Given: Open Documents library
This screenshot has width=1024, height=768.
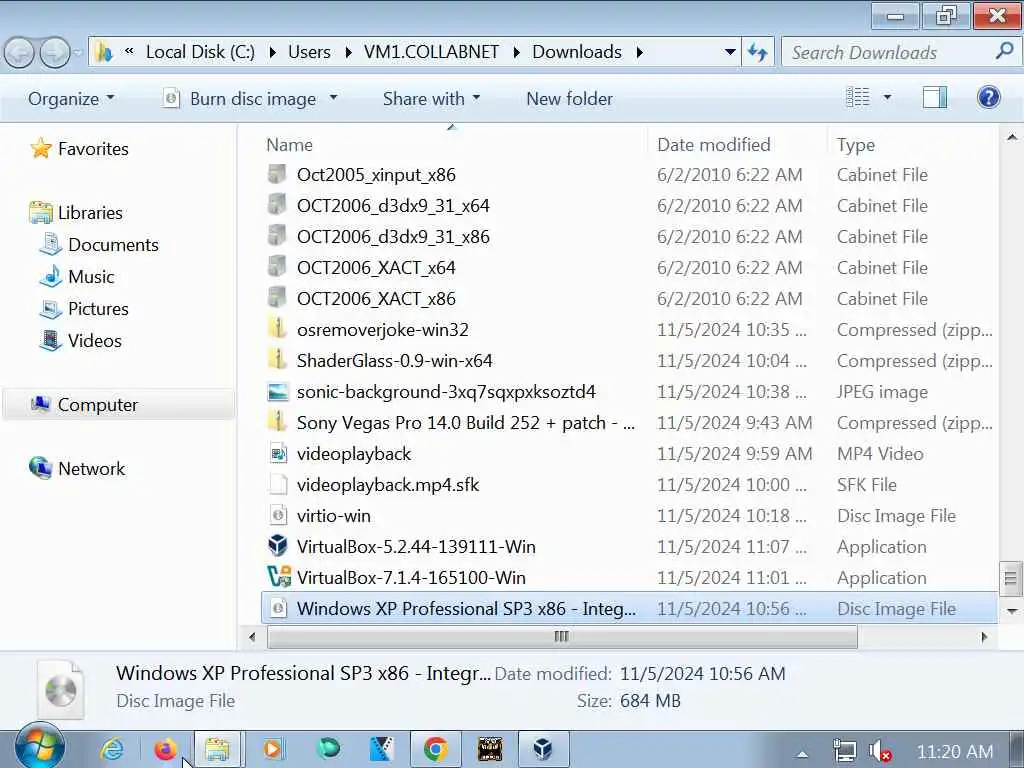Looking at the screenshot, I should click(99, 245).
